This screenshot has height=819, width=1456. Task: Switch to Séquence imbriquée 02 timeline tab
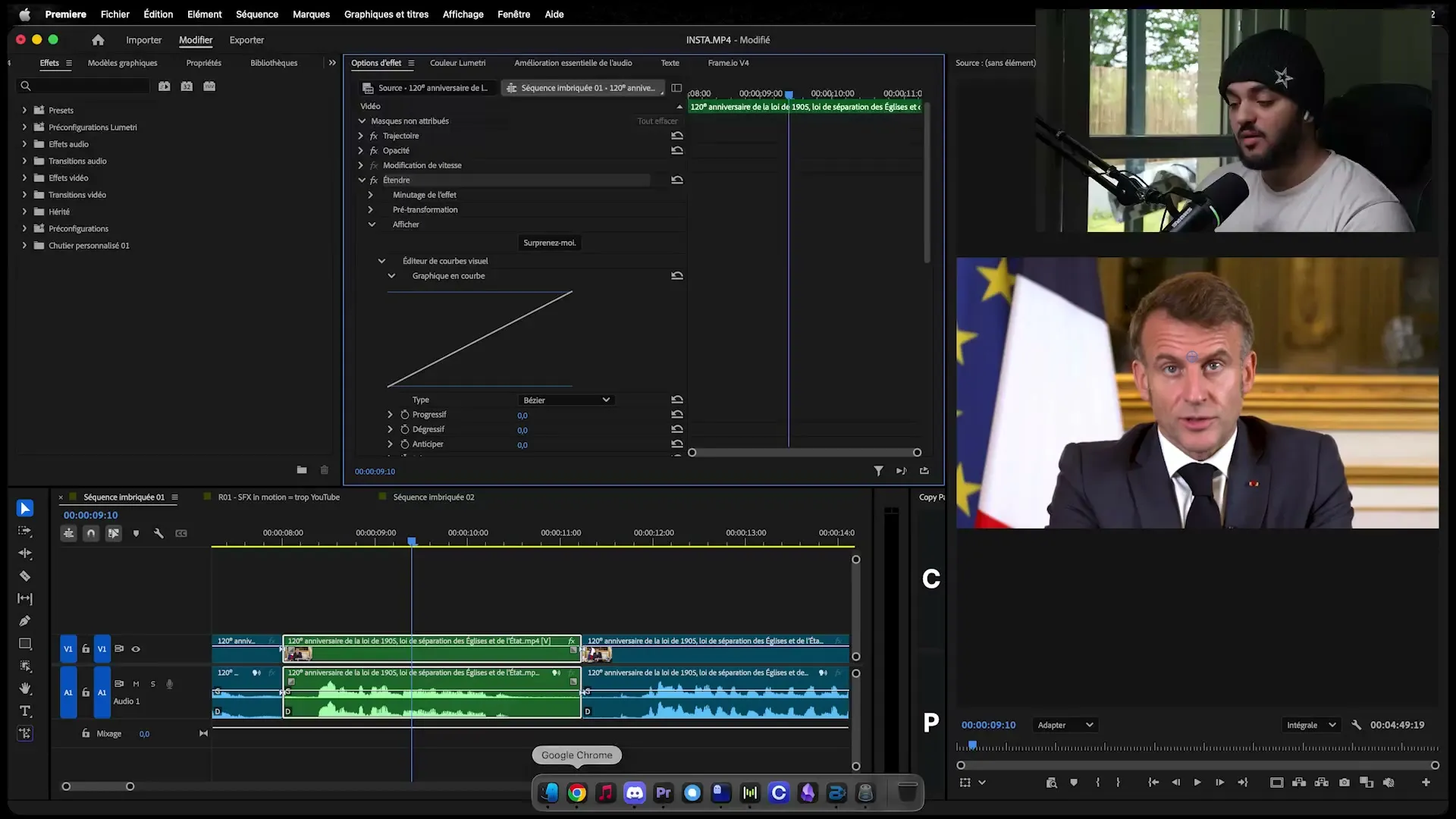click(x=434, y=497)
